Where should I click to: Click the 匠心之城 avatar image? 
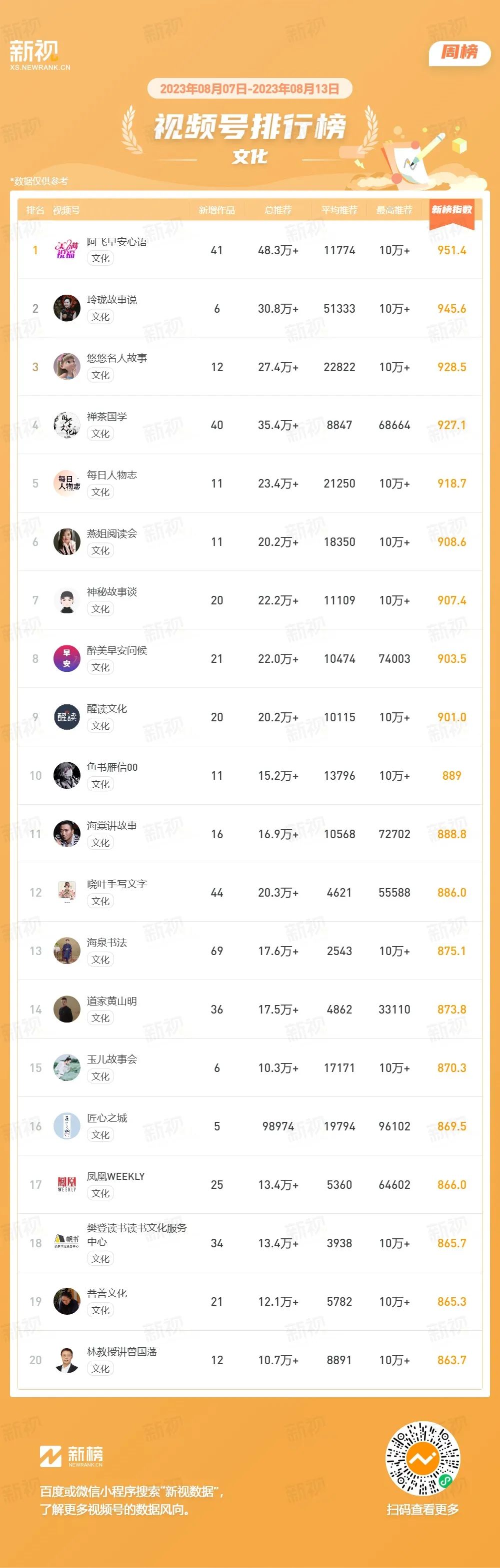pyautogui.click(x=67, y=1126)
